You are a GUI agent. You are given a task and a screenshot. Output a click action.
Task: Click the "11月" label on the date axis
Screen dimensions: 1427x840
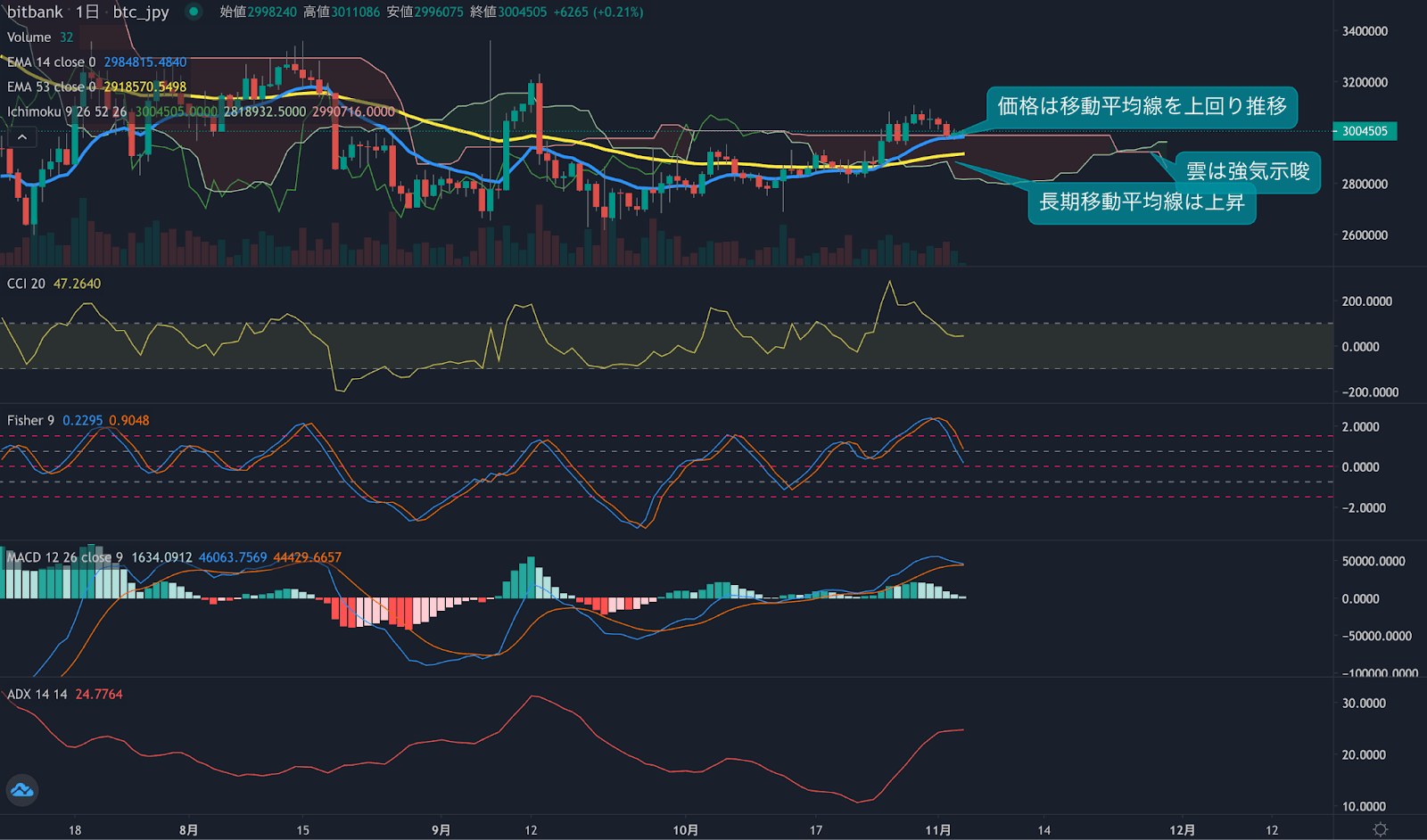pos(939,828)
